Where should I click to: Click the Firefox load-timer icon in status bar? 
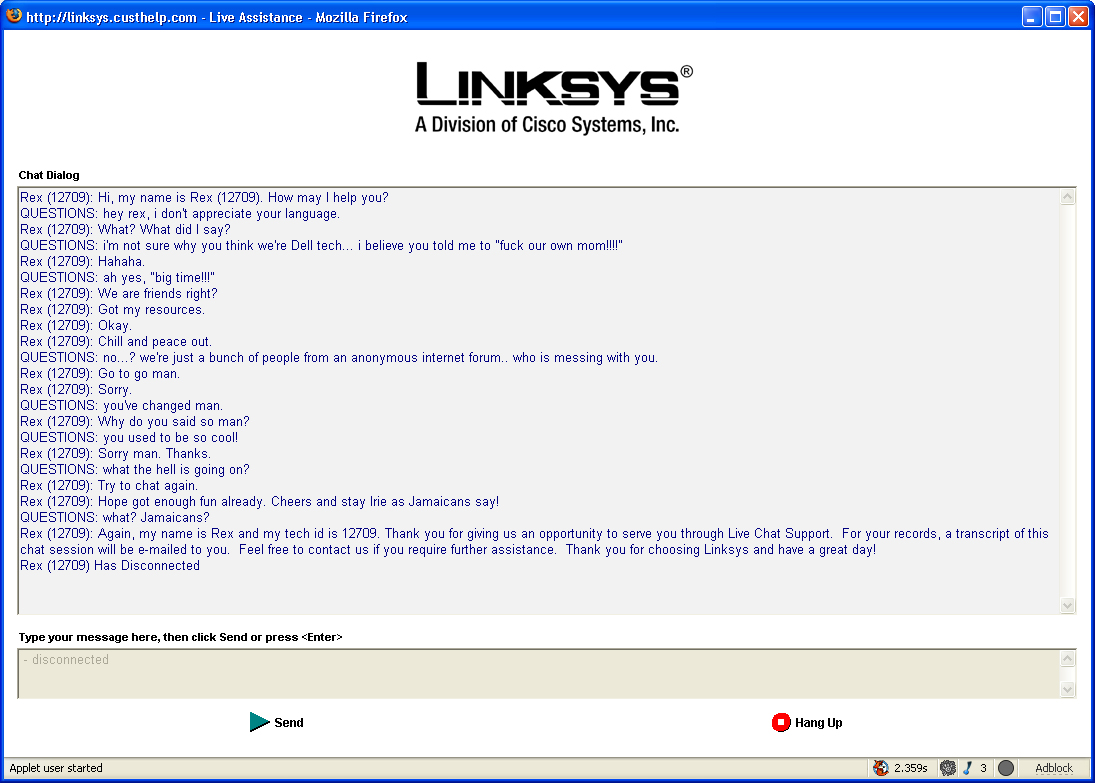click(881, 768)
